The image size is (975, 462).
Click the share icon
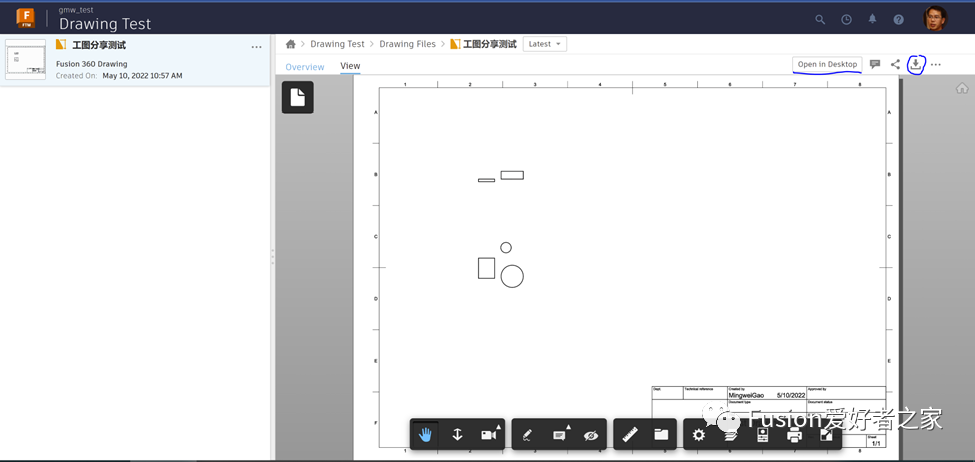(895, 64)
